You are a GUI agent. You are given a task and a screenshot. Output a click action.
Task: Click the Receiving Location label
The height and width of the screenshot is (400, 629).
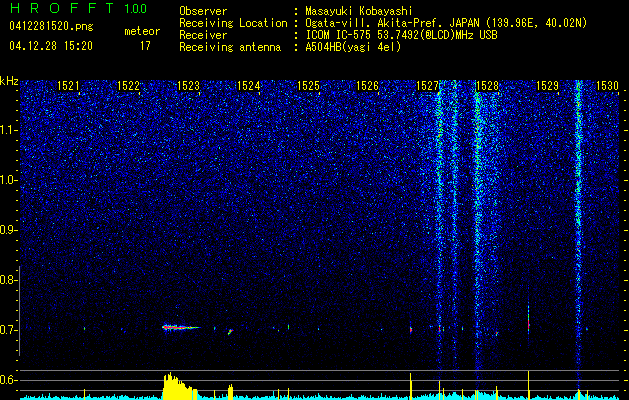tap(233, 23)
